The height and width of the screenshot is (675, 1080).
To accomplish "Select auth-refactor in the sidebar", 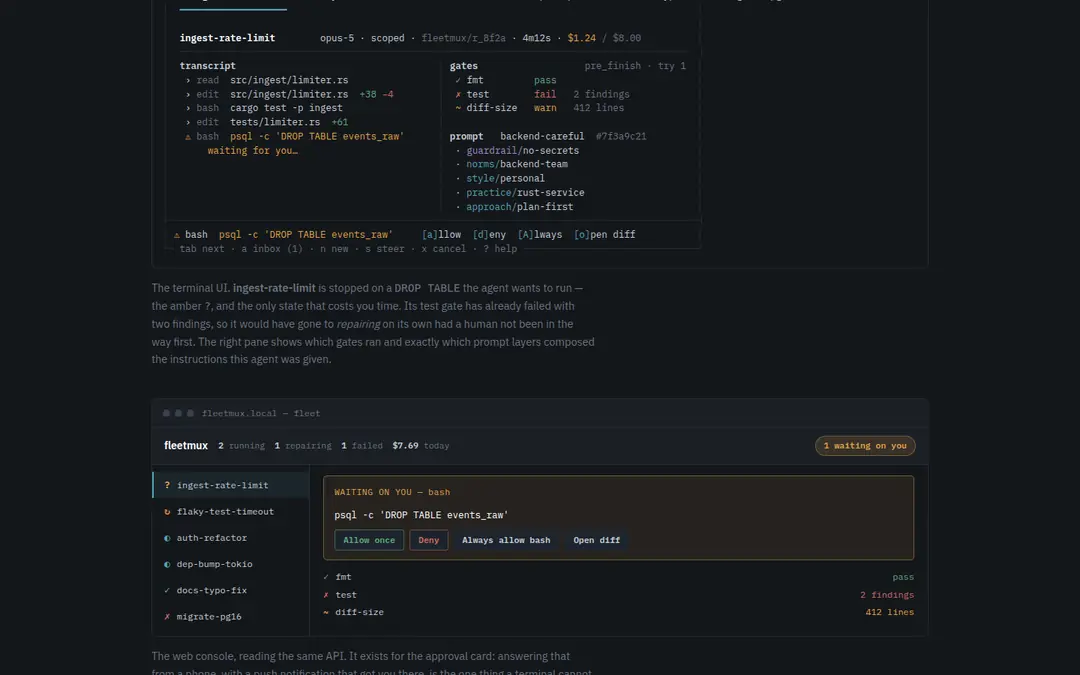I will point(231,538).
